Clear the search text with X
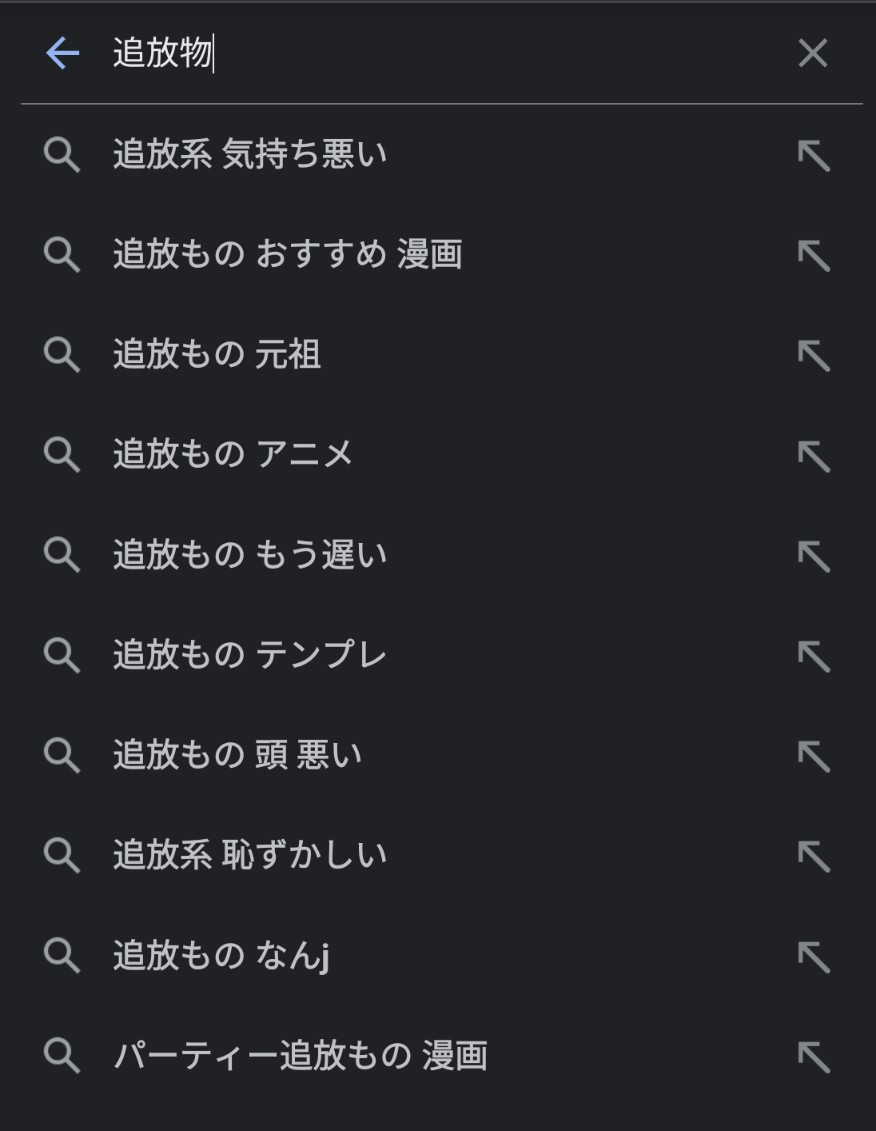The image size is (876, 1131). click(x=812, y=54)
